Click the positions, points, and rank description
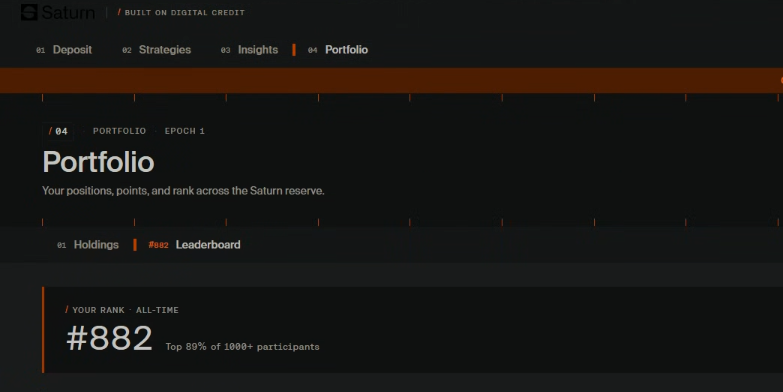 pos(183,191)
